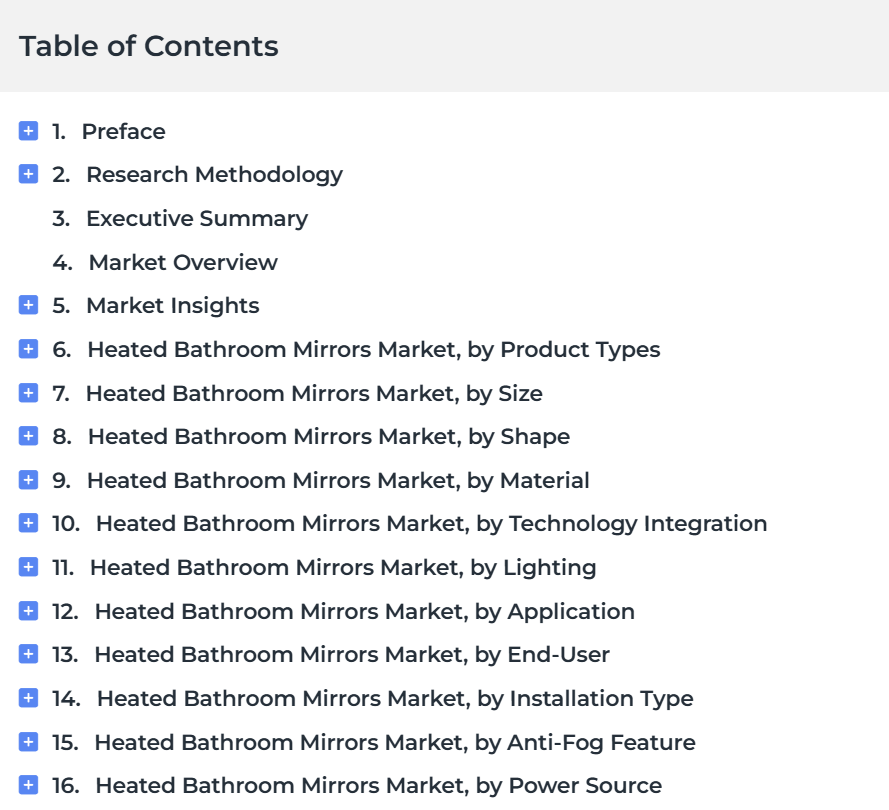Screen dimensions: 889x810
Task: Toggle plus icon next to by Material
Action: 28,480
